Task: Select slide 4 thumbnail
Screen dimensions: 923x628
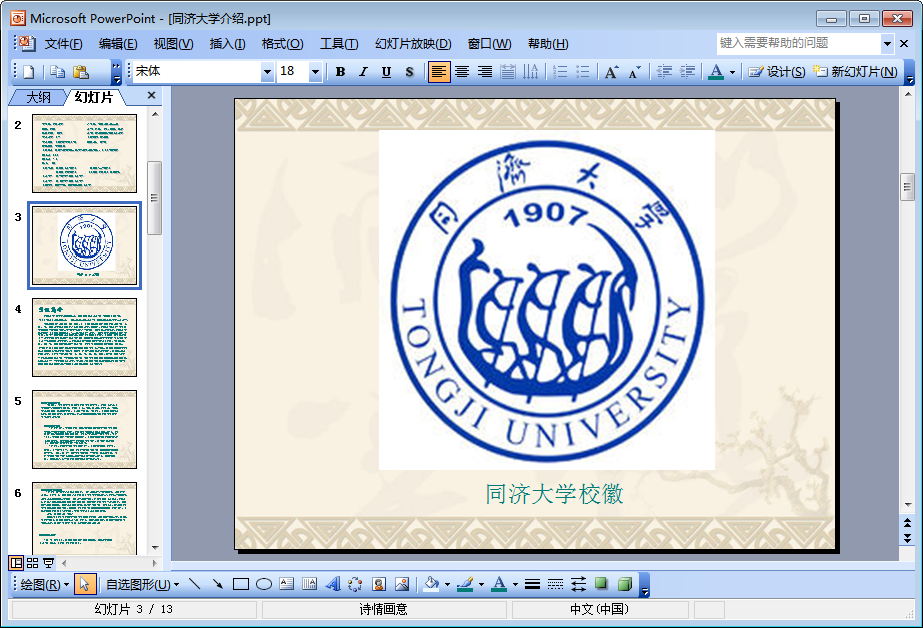Action: [x=84, y=337]
